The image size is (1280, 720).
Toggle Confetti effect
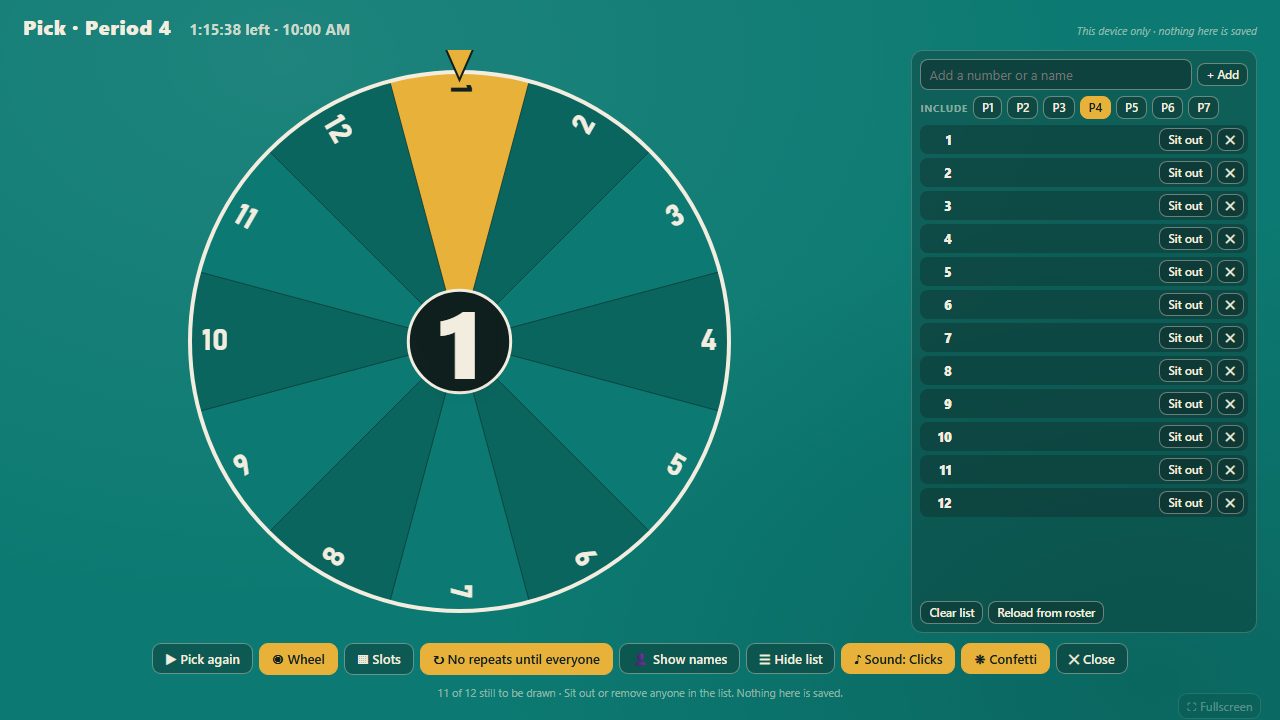[1005, 659]
